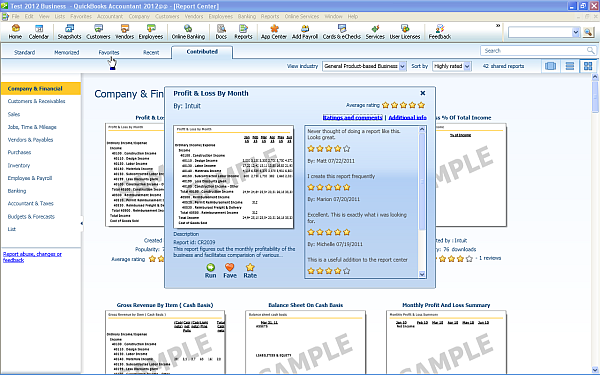Switch to the Standard tab
This screenshot has width=600, height=375.
click(x=24, y=52)
